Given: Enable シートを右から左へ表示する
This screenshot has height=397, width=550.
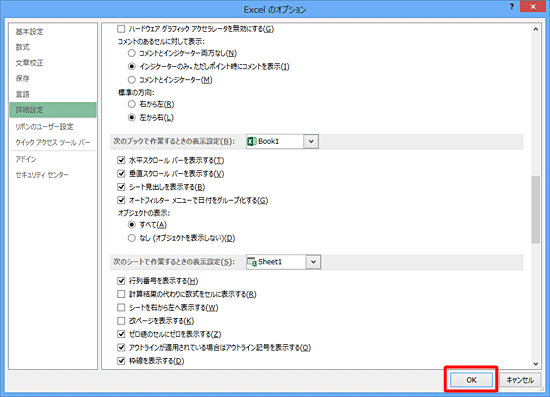Looking at the screenshot, I should coord(121,308).
